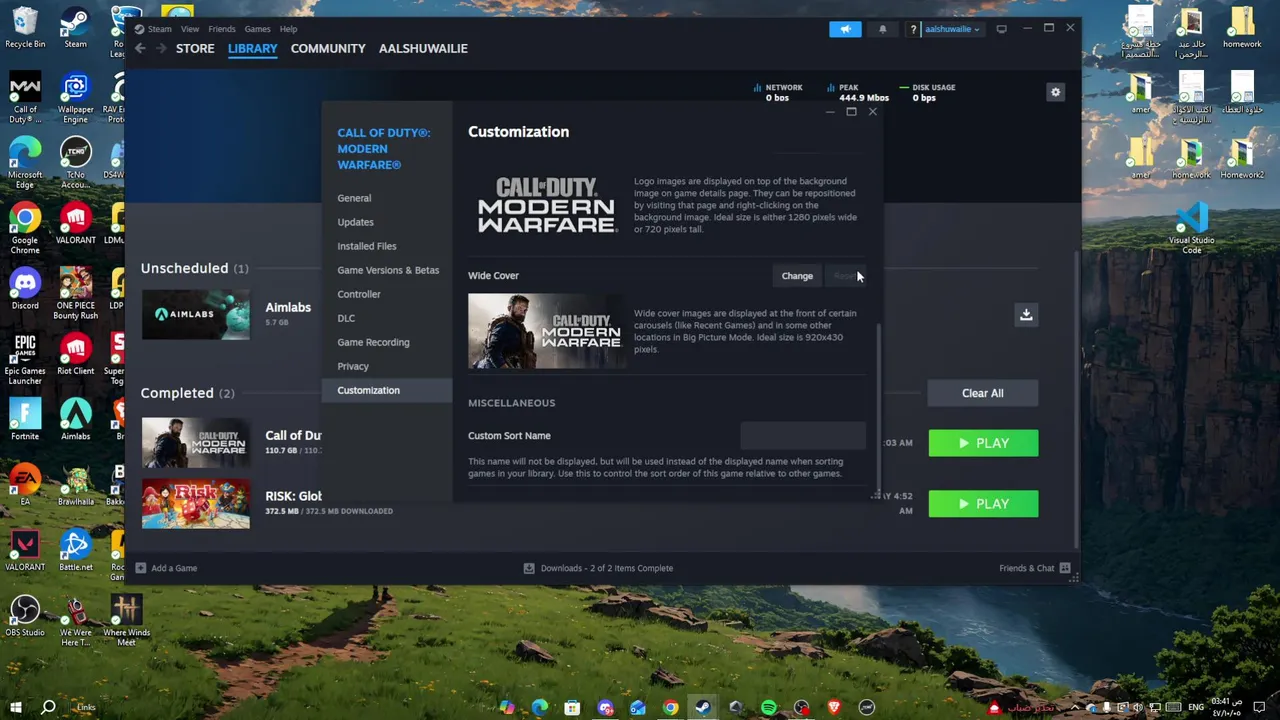1280x720 pixels.
Task: Open the OBS Studio desktop icon
Action: (x=25, y=616)
